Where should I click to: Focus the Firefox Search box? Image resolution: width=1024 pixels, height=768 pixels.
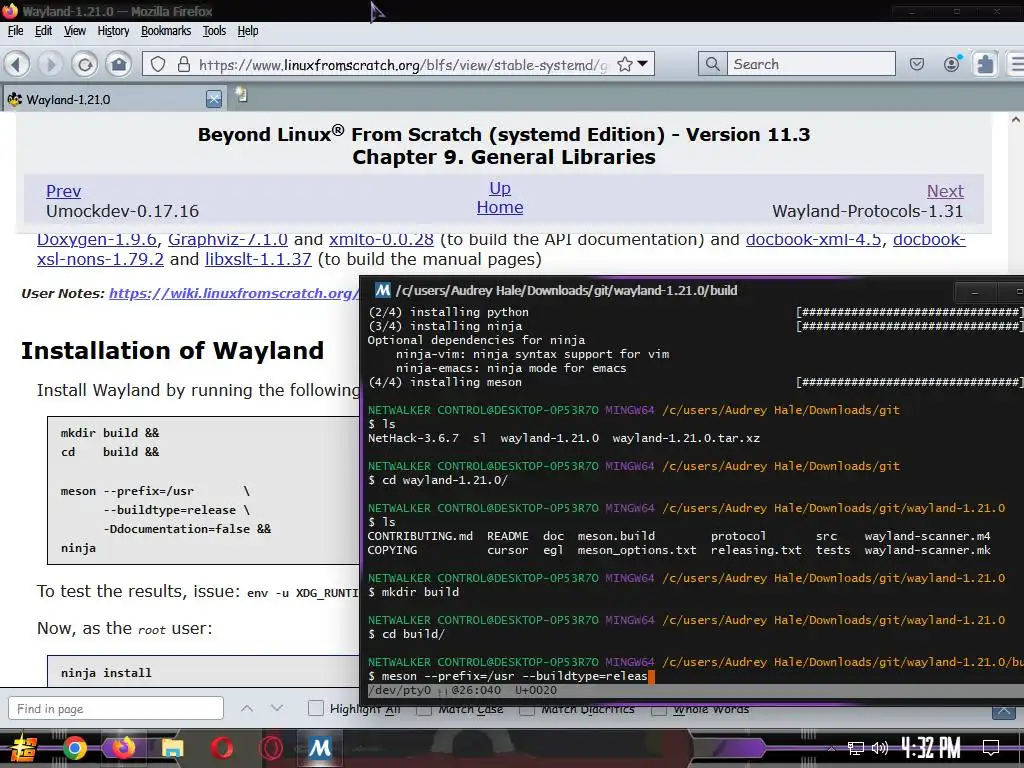[811, 64]
